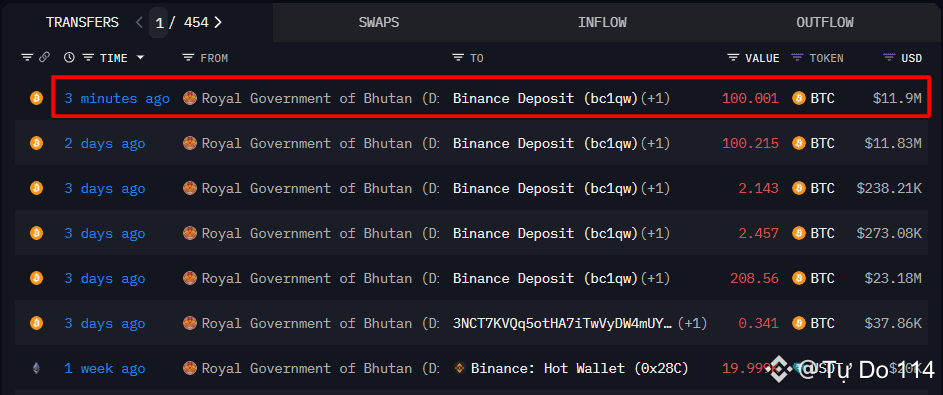
Task: Click the clock icon next to TIME
Action: pos(69,58)
